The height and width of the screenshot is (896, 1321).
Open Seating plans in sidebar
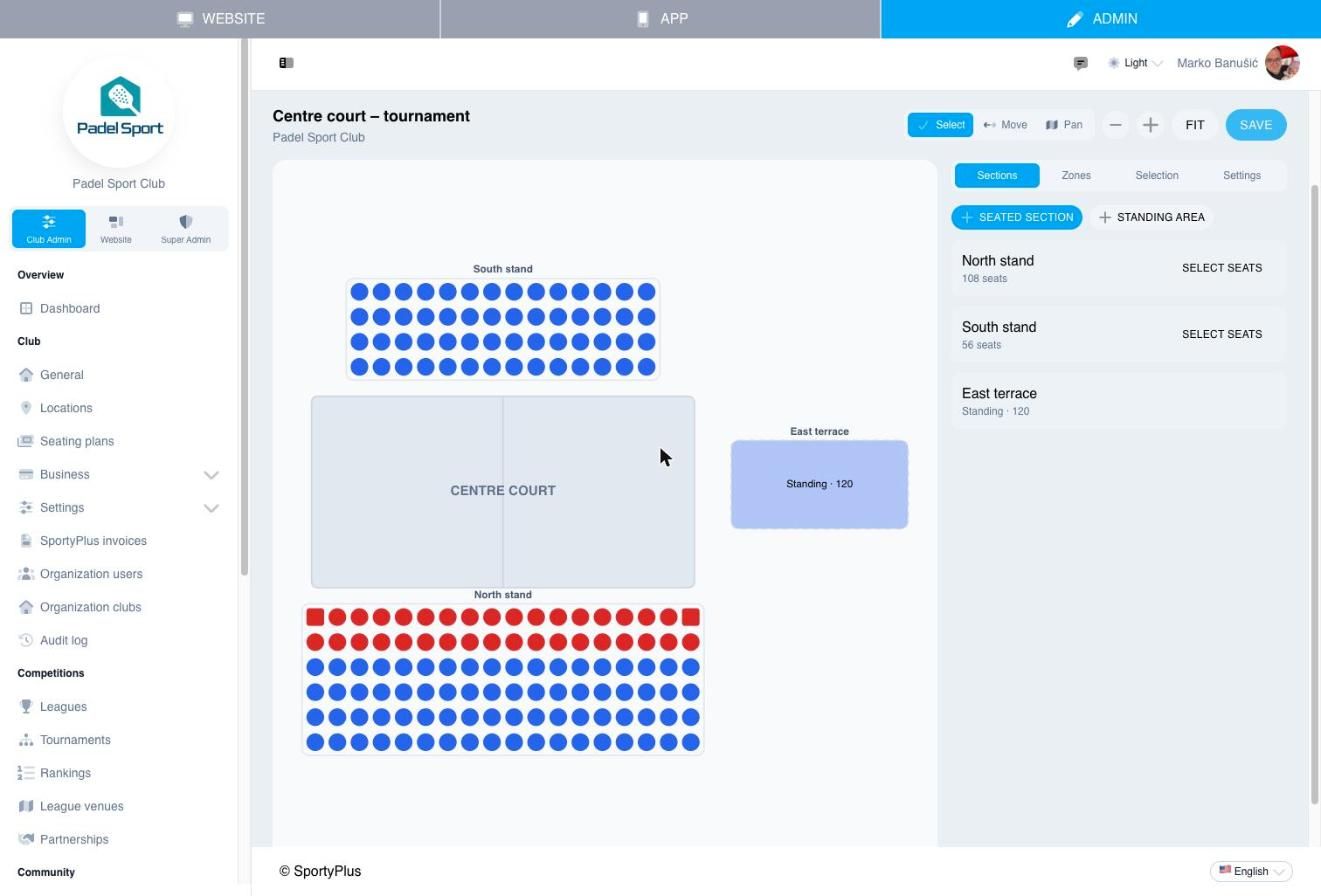[77, 441]
